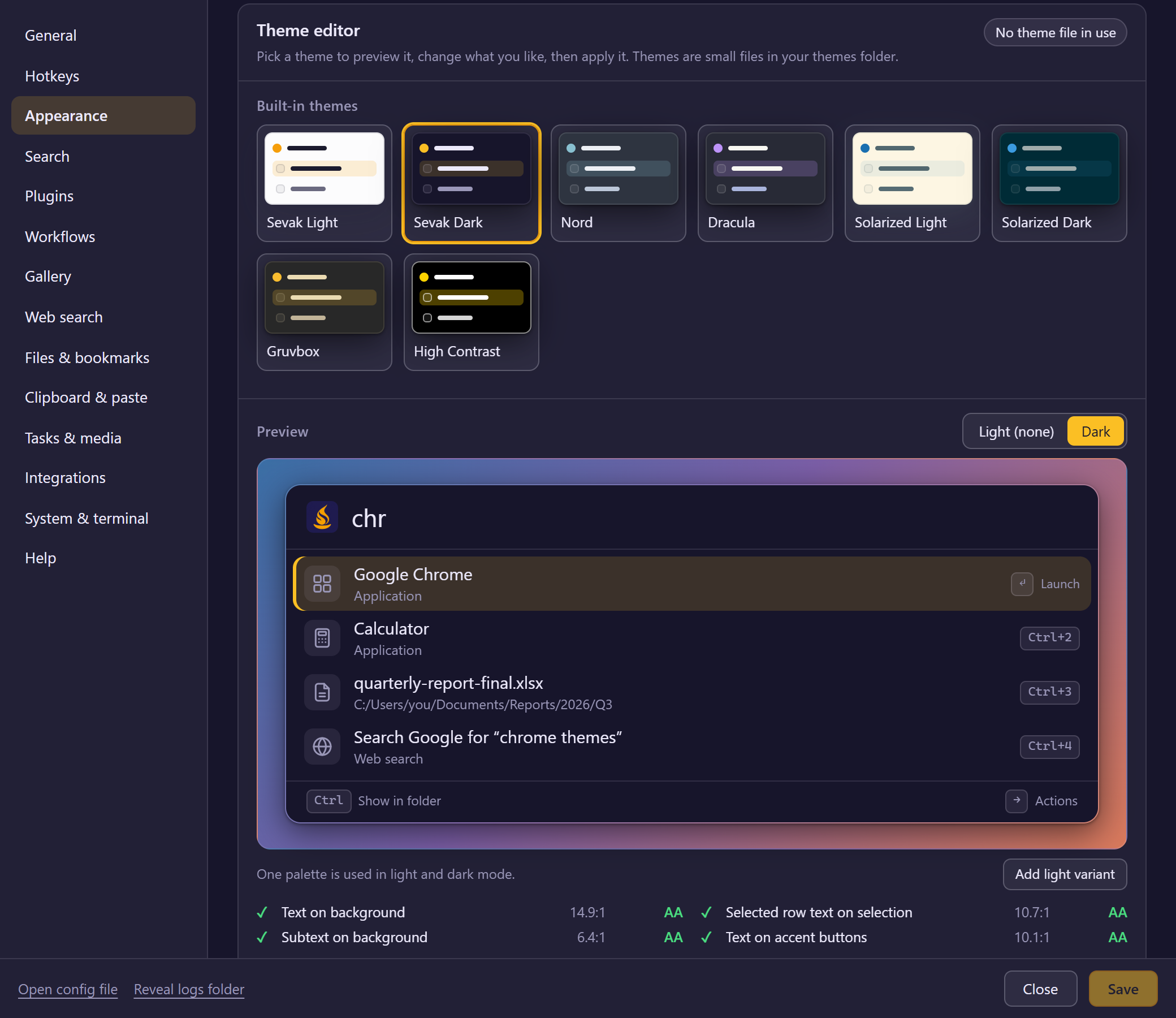Click Reveal logs folder link

tap(188, 989)
